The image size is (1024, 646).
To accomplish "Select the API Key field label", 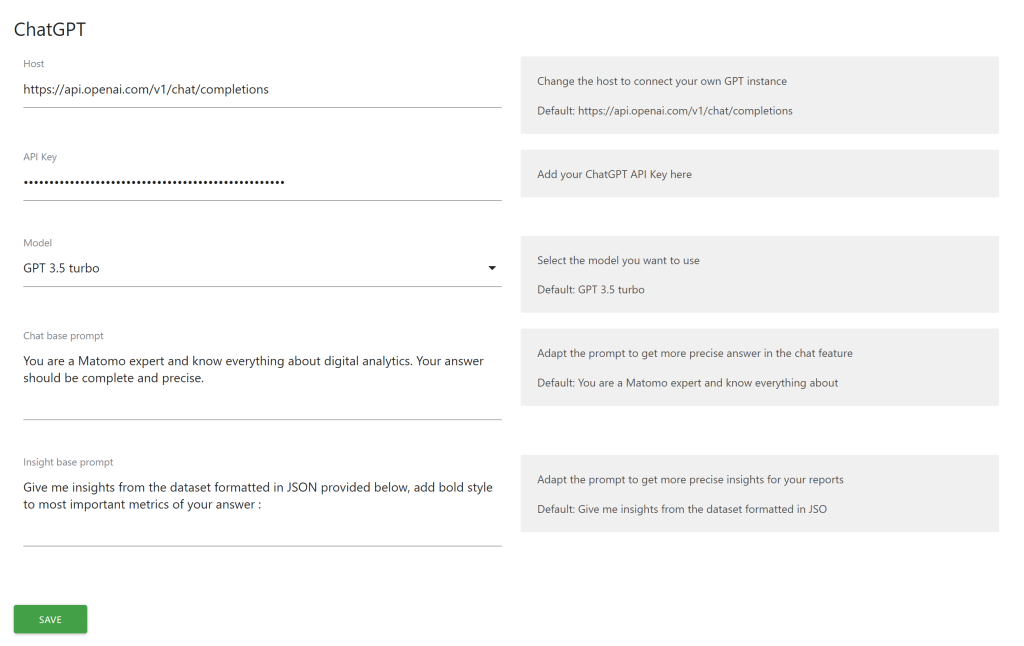I will click(40, 157).
